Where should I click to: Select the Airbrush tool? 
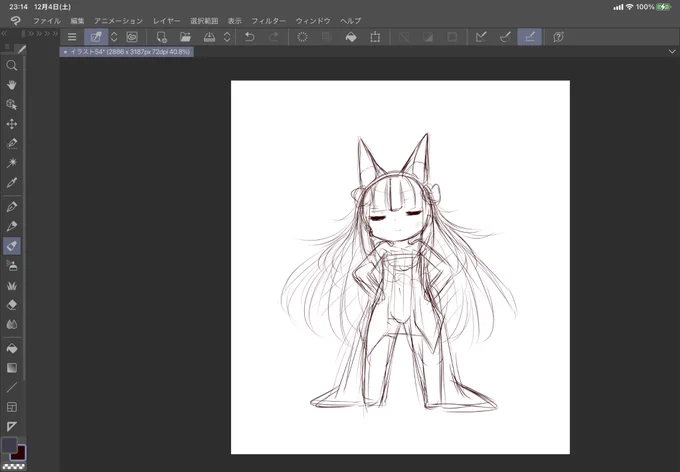click(x=12, y=266)
